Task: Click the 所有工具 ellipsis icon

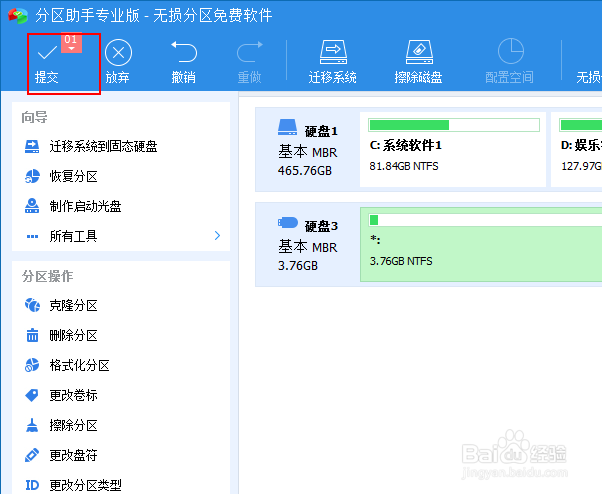Action: (32, 236)
